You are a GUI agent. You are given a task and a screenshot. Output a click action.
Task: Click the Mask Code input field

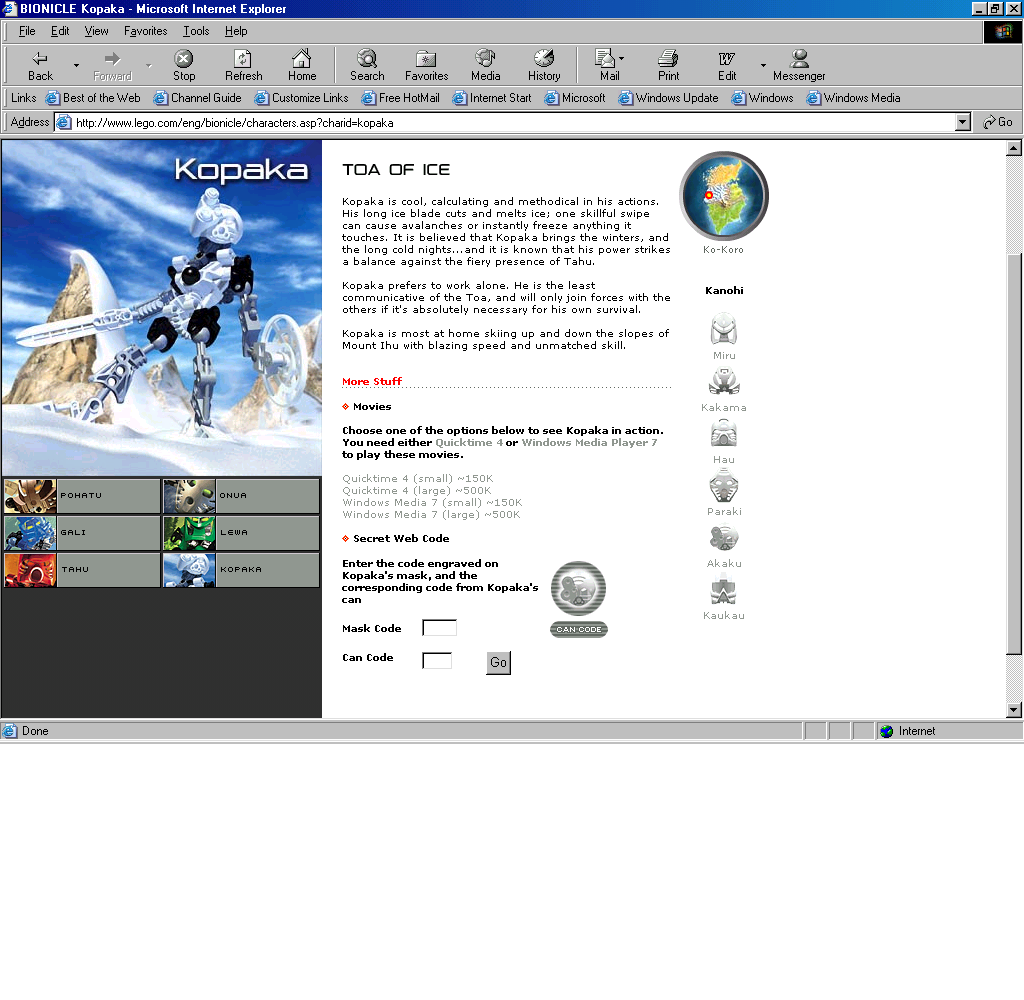tap(440, 628)
